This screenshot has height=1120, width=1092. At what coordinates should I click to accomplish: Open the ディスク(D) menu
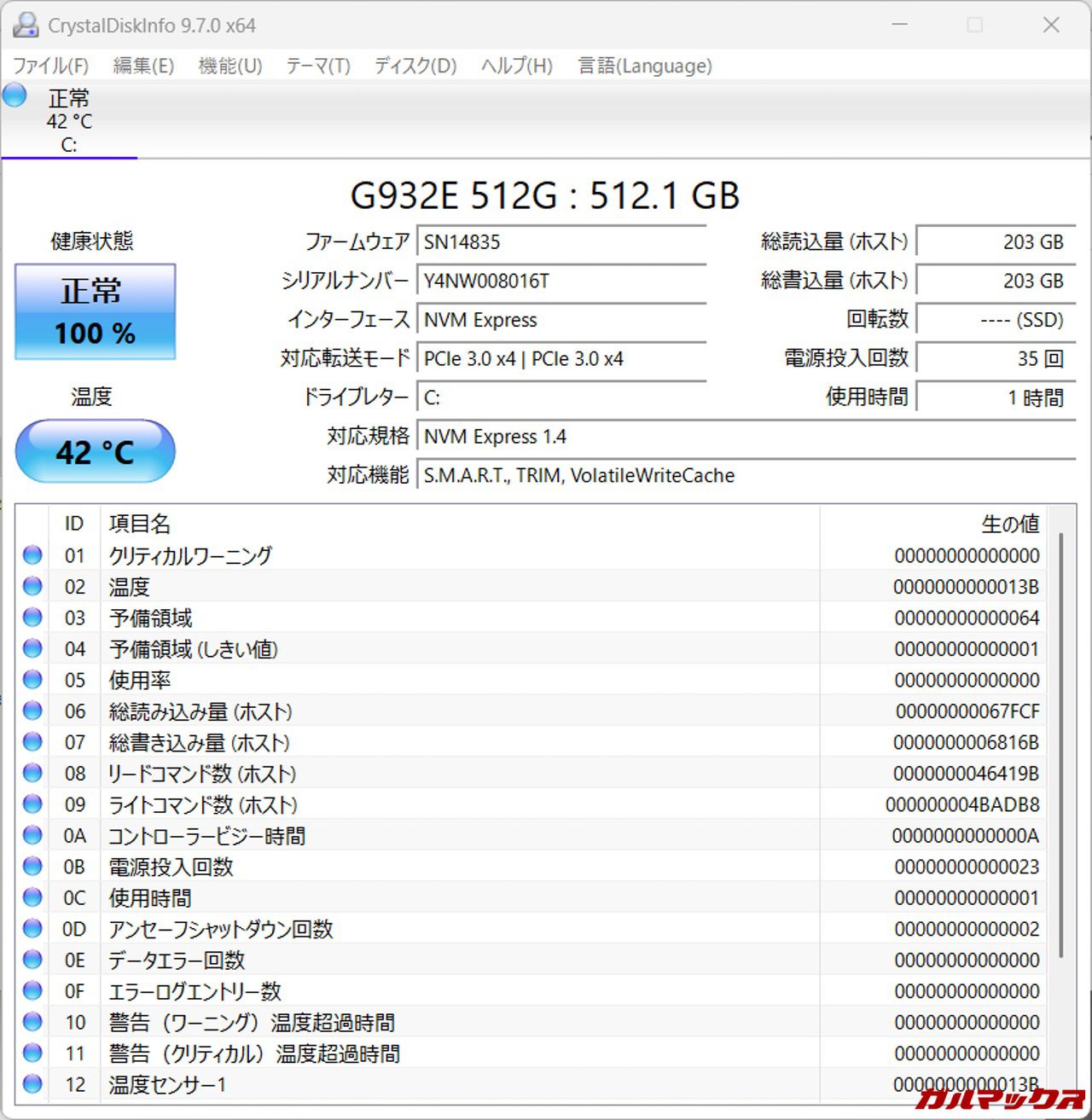(x=415, y=66)
